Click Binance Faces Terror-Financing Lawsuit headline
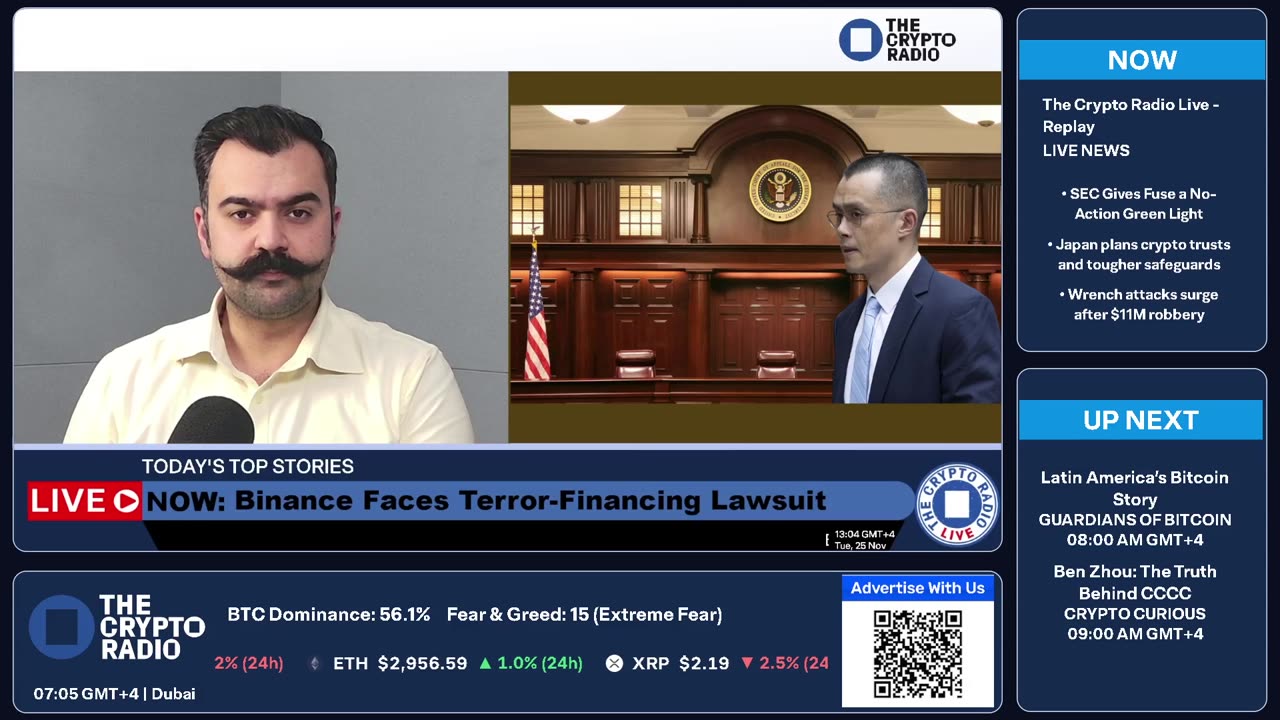The width and height of the screenshot is (1280, 720). pyautogui.click(x=531, y=501)
